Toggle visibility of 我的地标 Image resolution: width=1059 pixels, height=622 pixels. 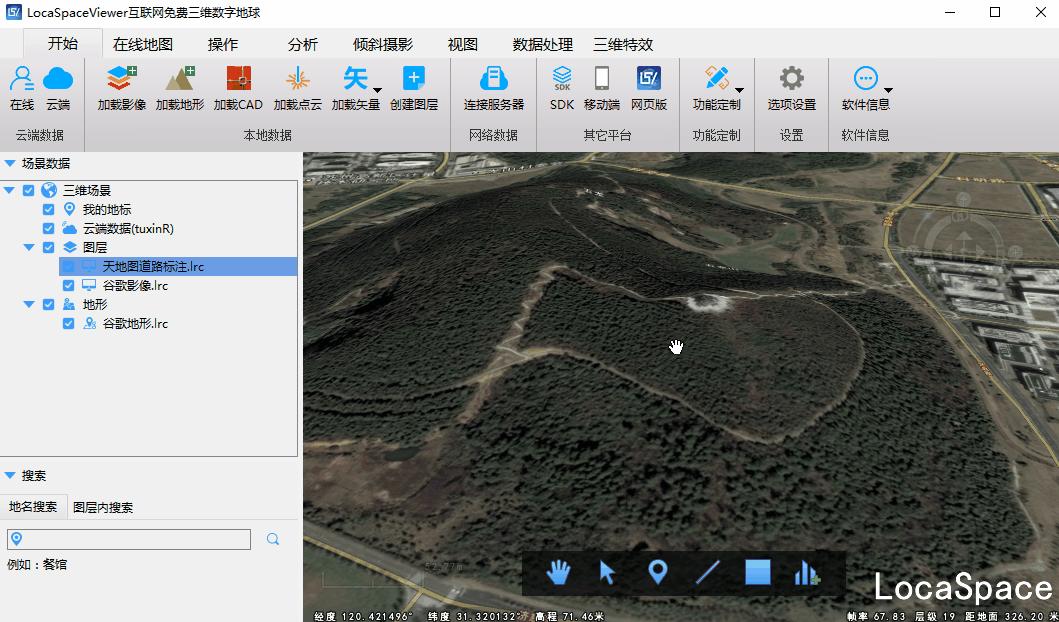click(x=46, y=209)
